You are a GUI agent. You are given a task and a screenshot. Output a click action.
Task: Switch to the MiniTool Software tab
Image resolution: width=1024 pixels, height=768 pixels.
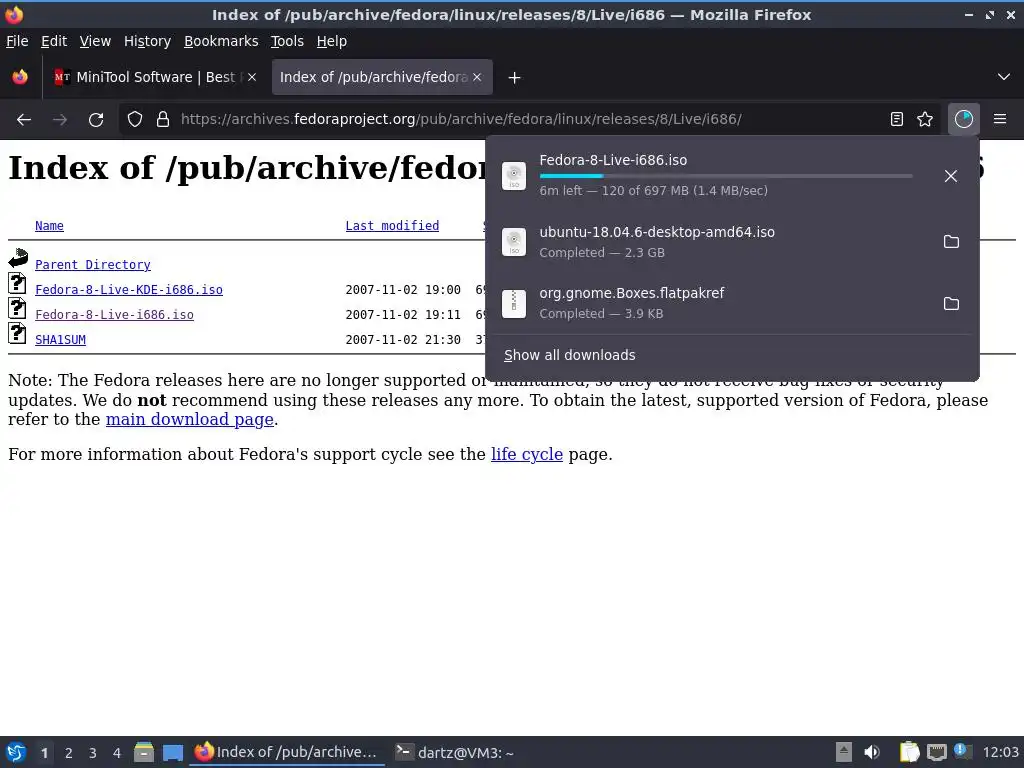coord(155,77)
